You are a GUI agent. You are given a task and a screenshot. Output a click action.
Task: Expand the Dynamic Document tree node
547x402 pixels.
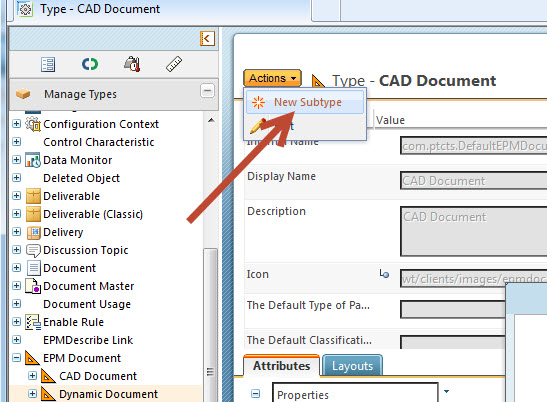click(x=32, y=394)
